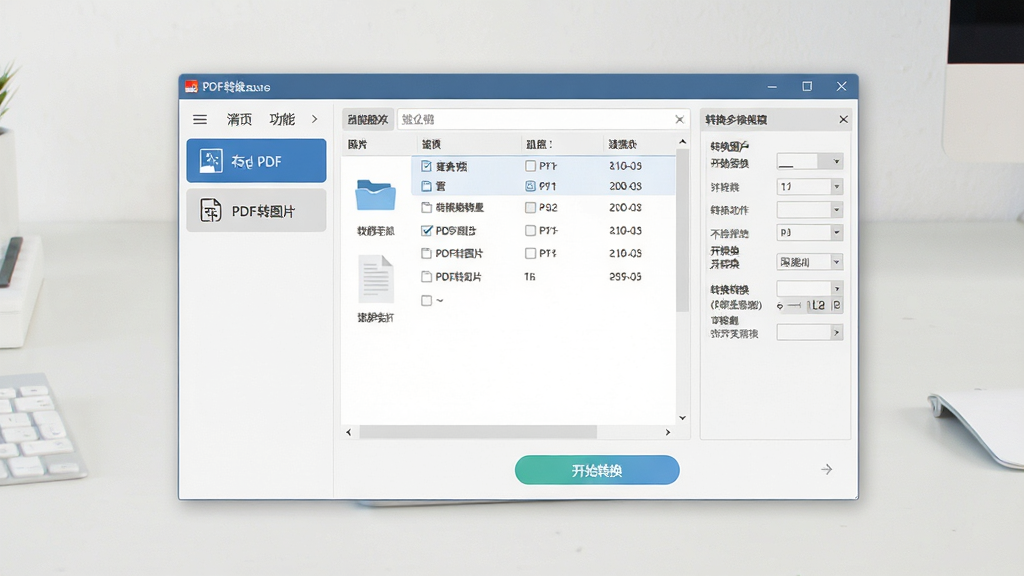Open the dropdown just below the P3 dropdown
The image size is (1024, 576).
tap(809, 262)
